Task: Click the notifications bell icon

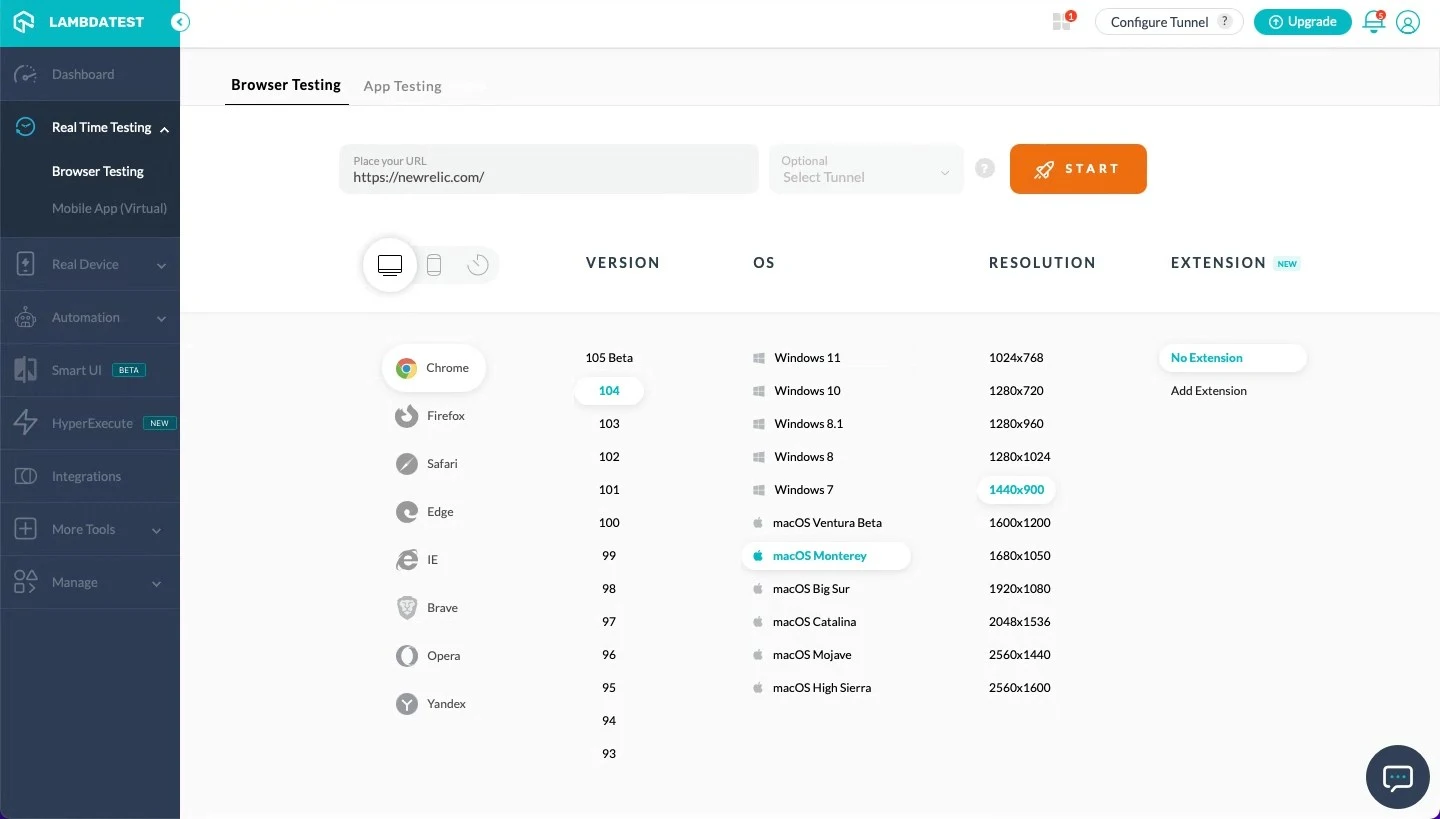Action: click(1374, 22)
